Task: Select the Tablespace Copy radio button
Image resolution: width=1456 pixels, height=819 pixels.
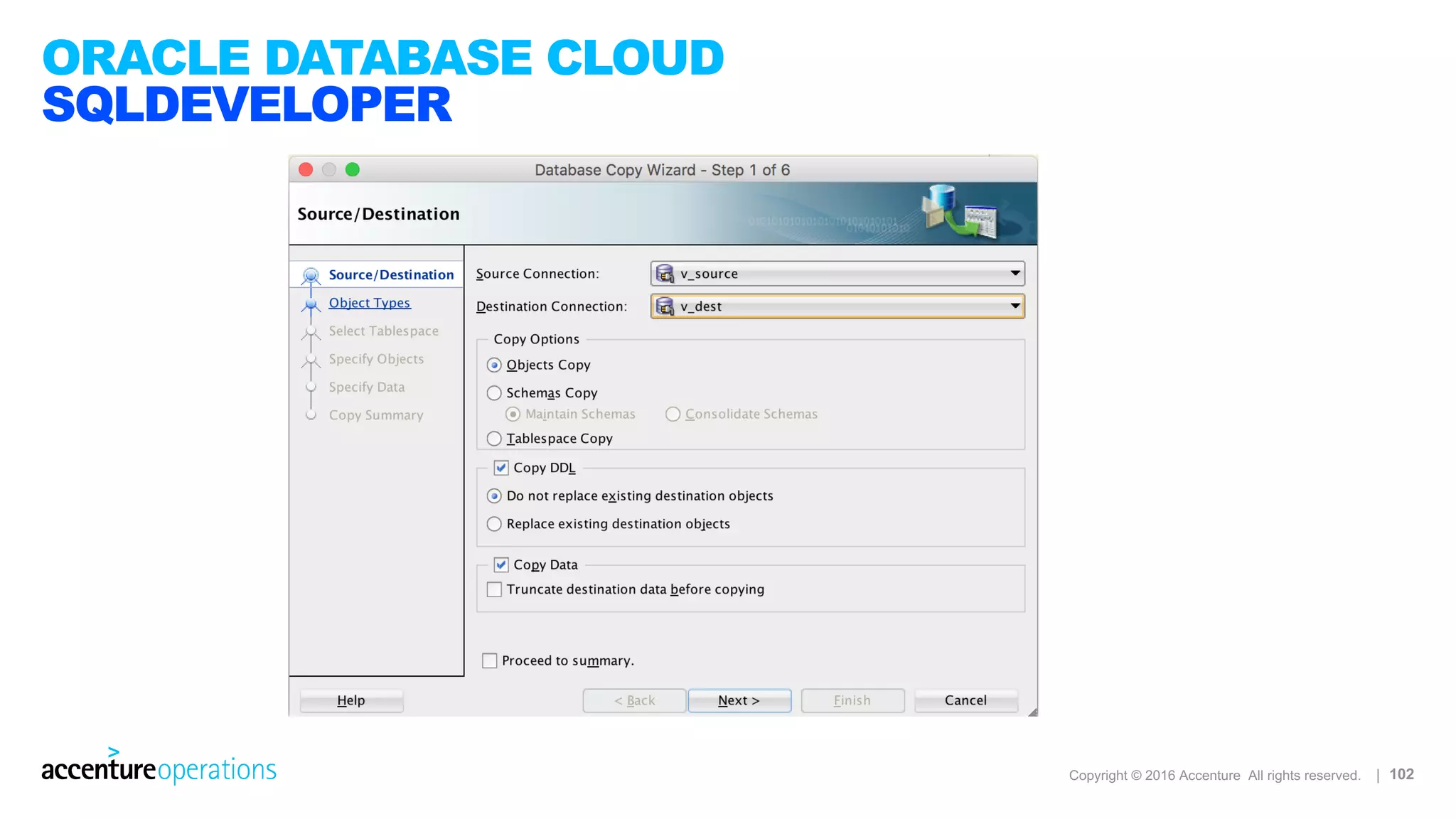Action: pos(494,439)
